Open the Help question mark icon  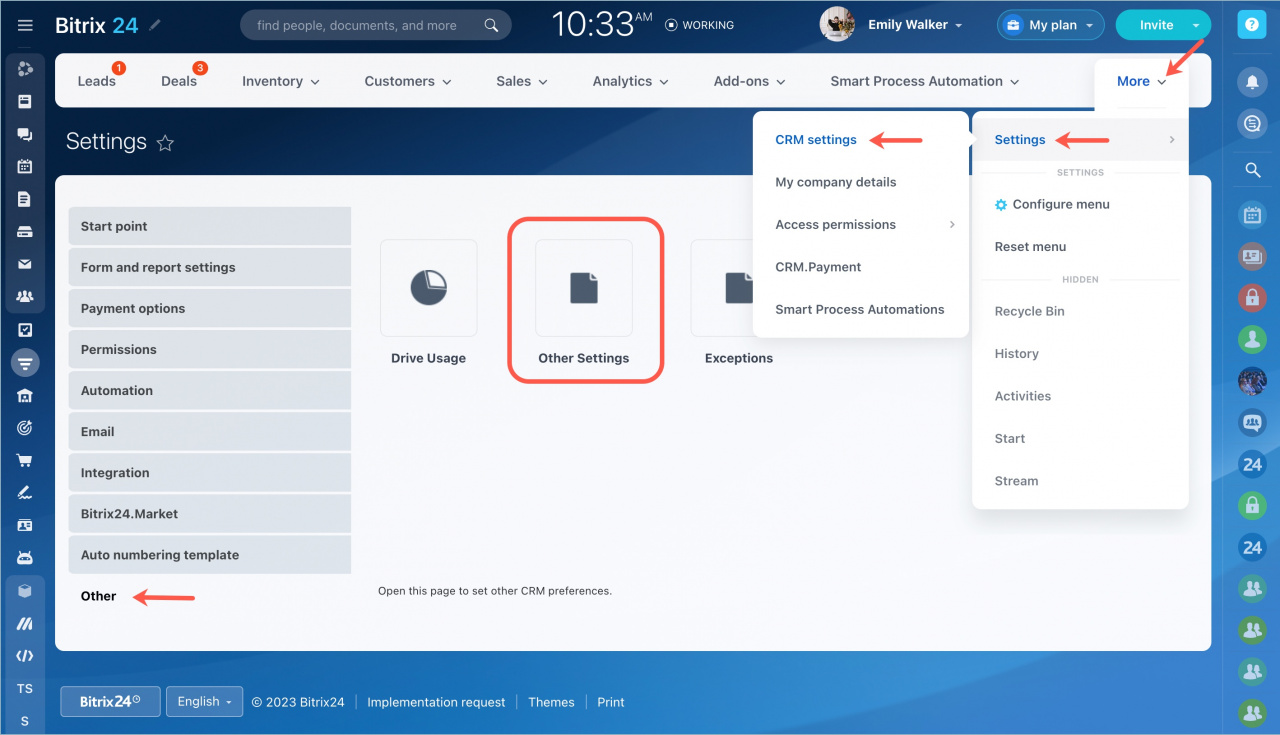tap(1250, 26)
